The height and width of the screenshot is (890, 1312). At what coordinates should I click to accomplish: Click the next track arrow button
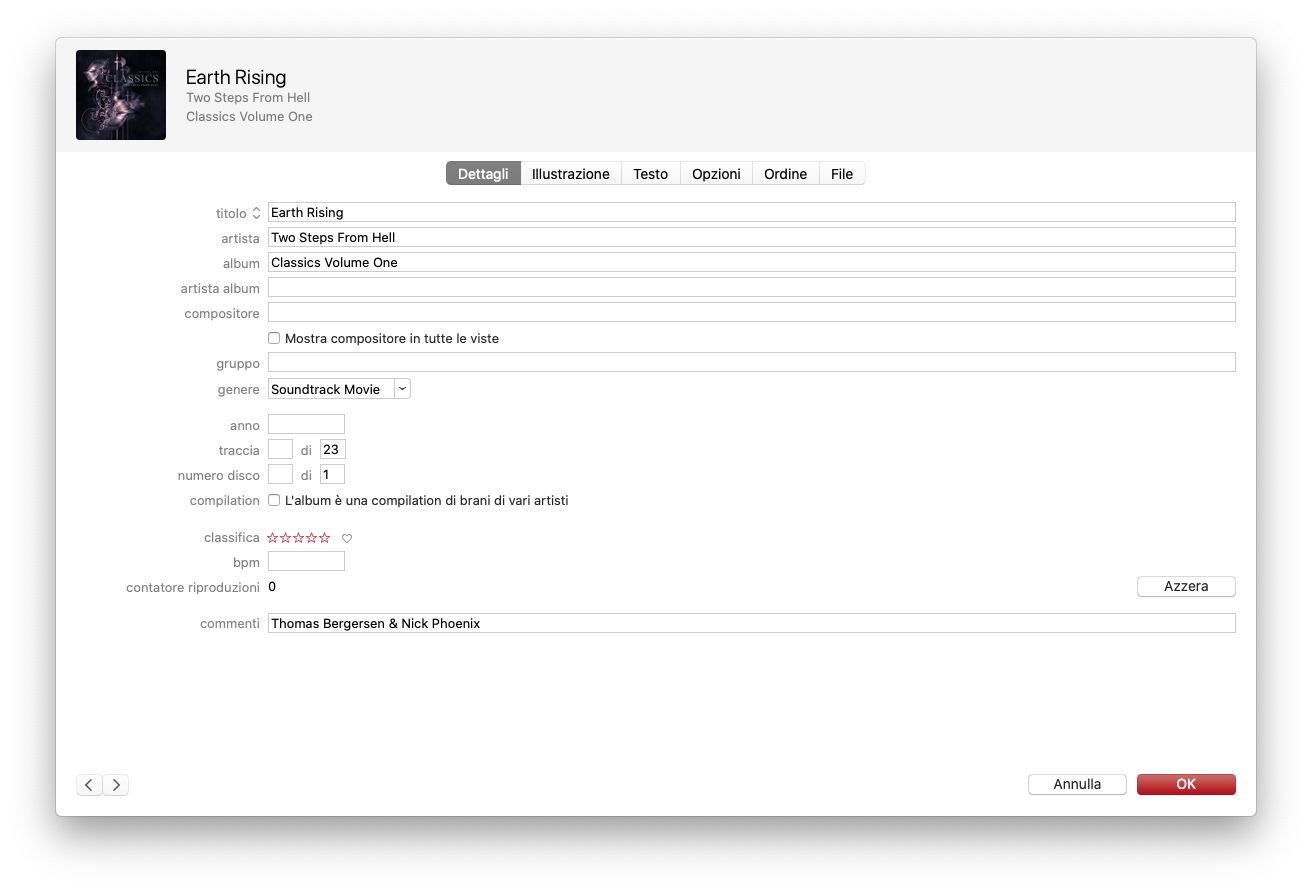point(116,785)
